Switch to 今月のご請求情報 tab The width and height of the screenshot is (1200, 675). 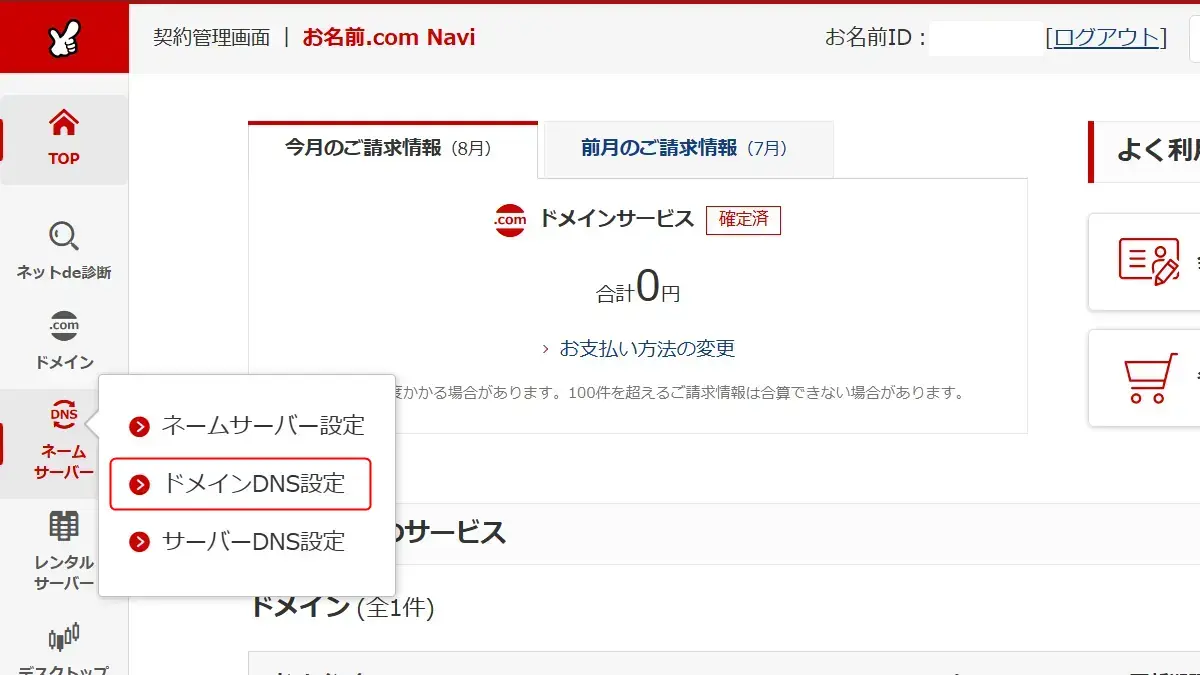(393, 149)
